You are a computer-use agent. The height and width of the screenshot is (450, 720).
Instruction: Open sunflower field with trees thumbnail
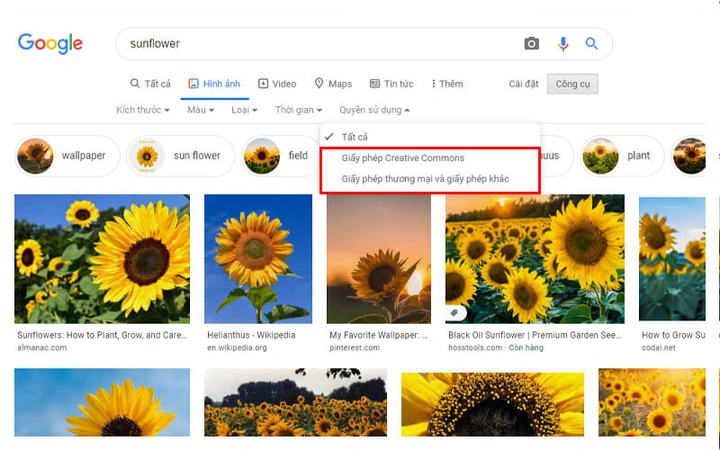296,402
